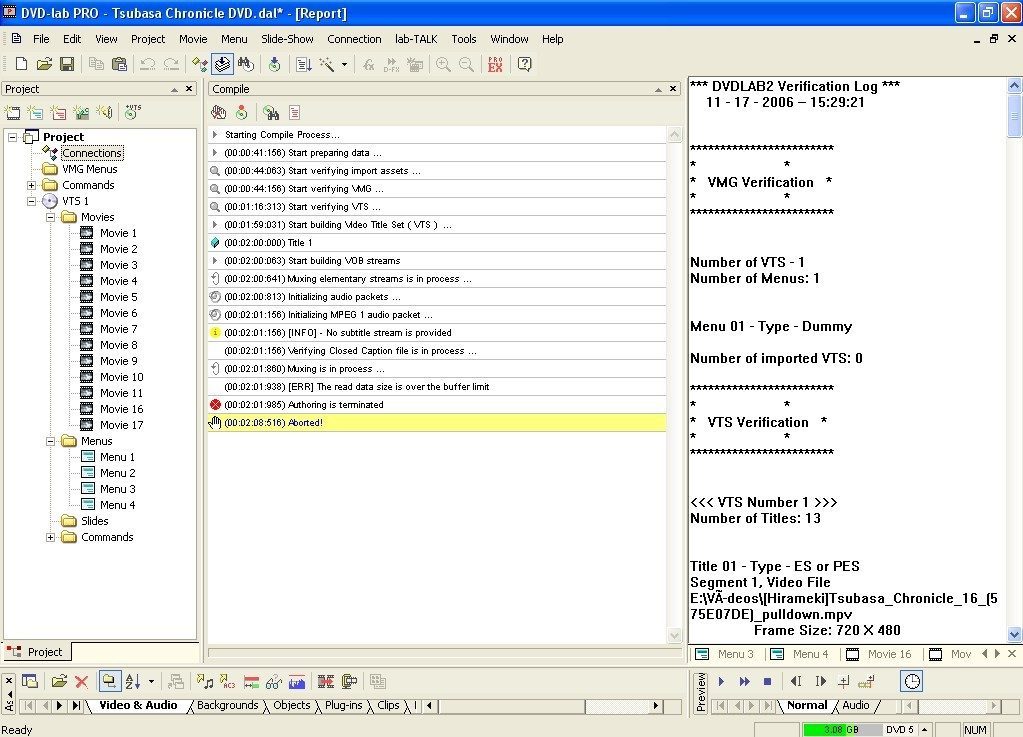Image resolution: width=1023 pixels, height=737 pixels.
Task: Stop the preview playback
Action: coord(767,682)
